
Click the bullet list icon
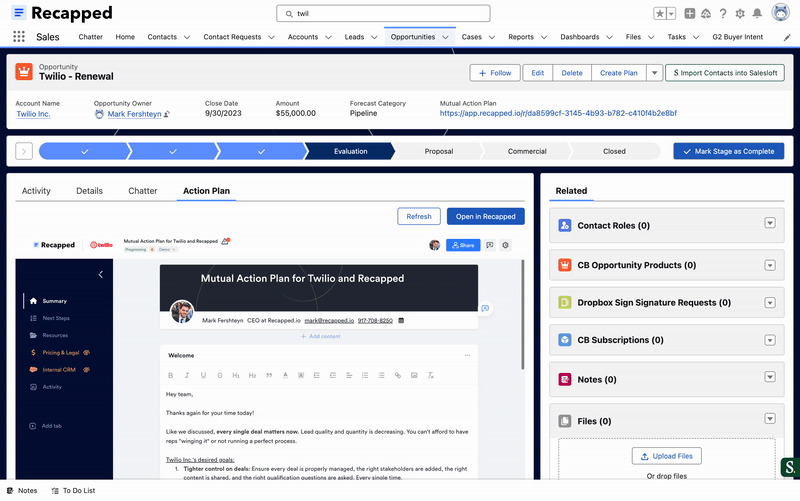(381, 375)
